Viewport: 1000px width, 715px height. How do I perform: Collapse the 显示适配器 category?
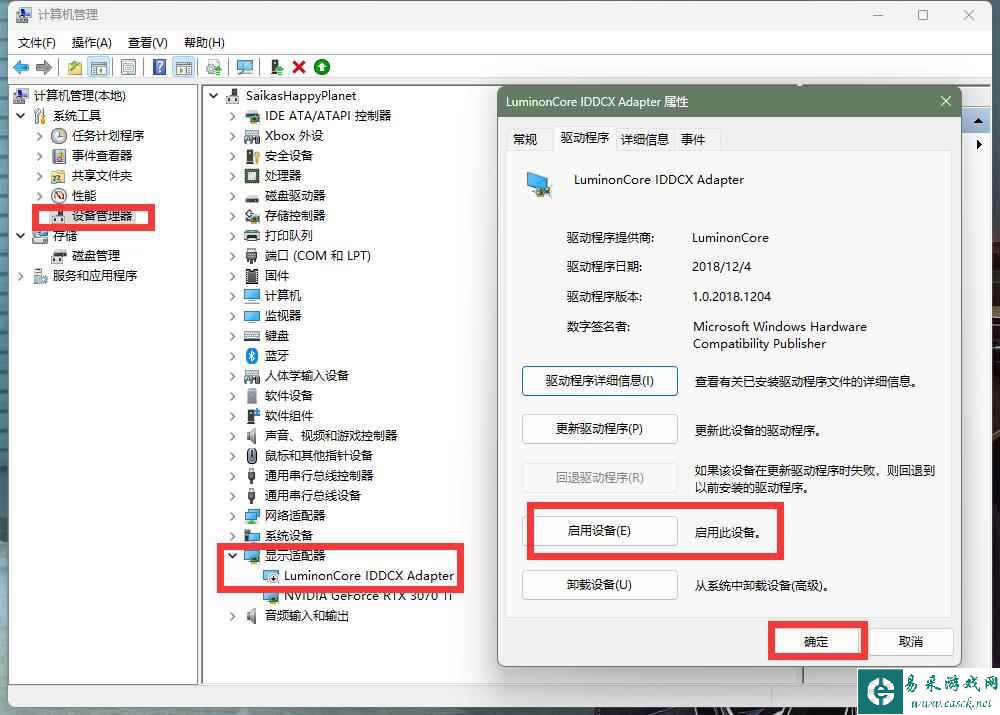click(x=232, y=555)
